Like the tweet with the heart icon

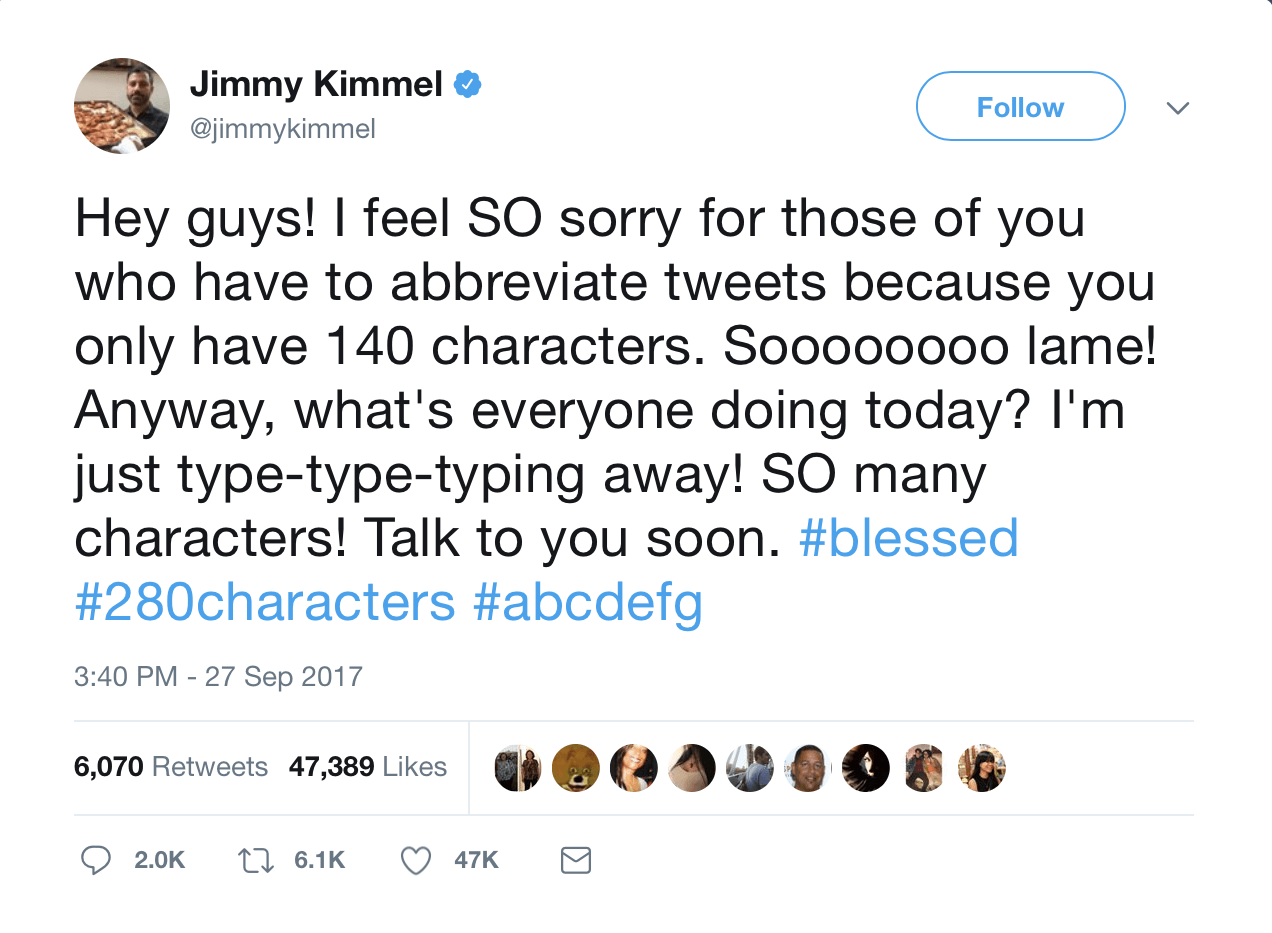coord(415,860)
